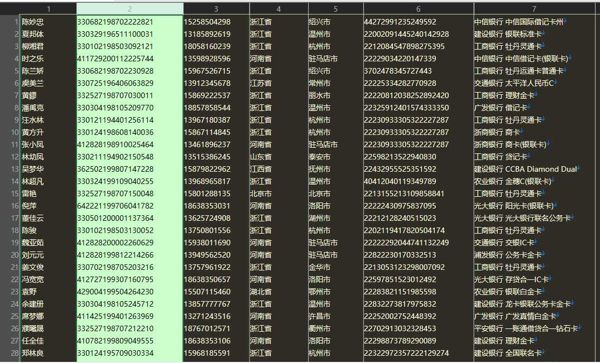Select the 泰安市 cell in column 5
Screen dimensions: 600x363
pos(336,157)
